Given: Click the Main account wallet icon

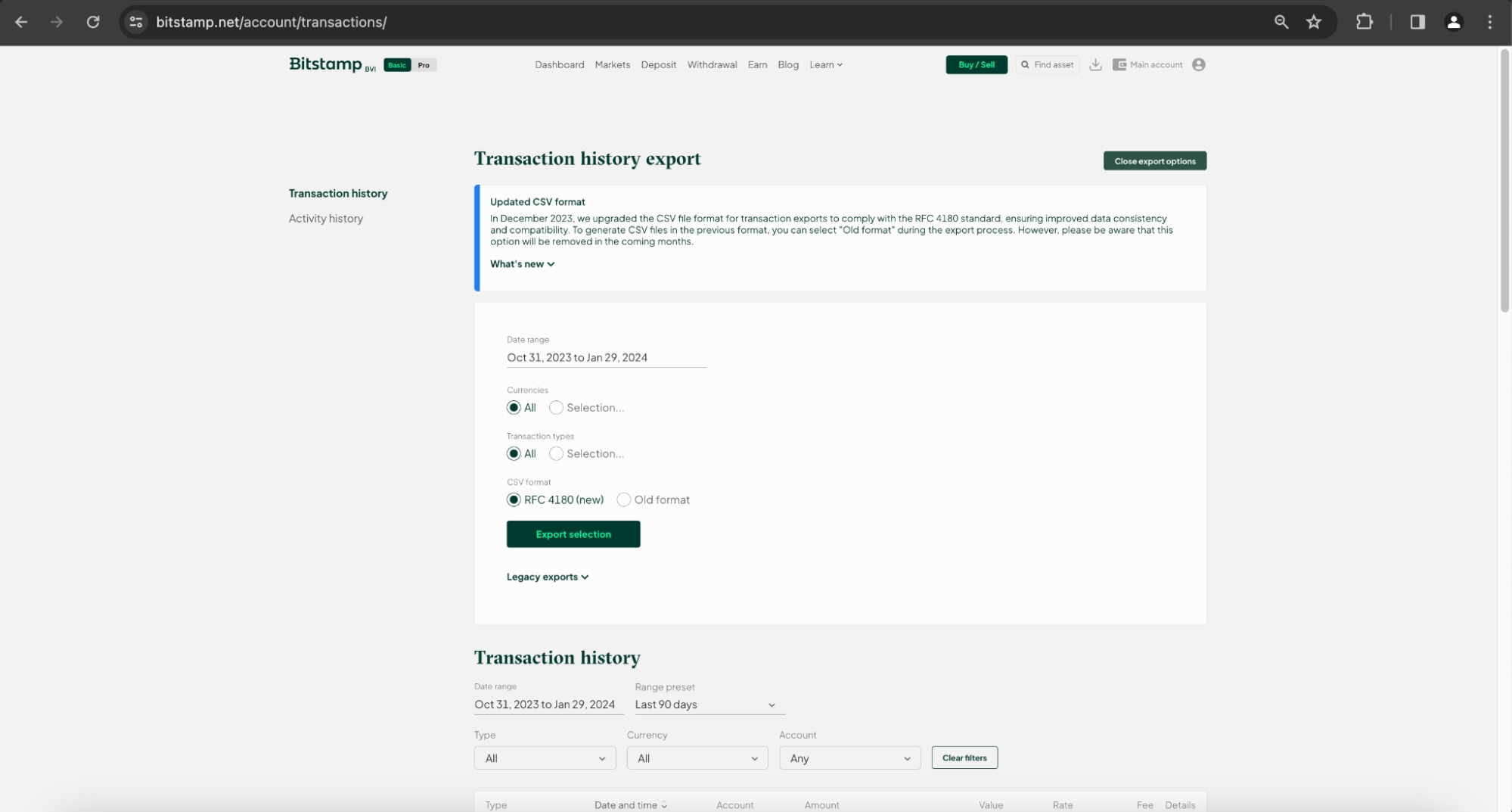Looking at the screenshot, I should pyautogui.click(x=1119, y=64).
